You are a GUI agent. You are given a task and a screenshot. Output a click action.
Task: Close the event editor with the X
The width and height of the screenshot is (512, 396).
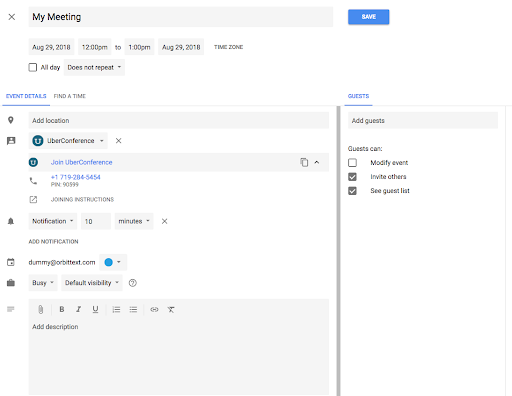point(12,17)
